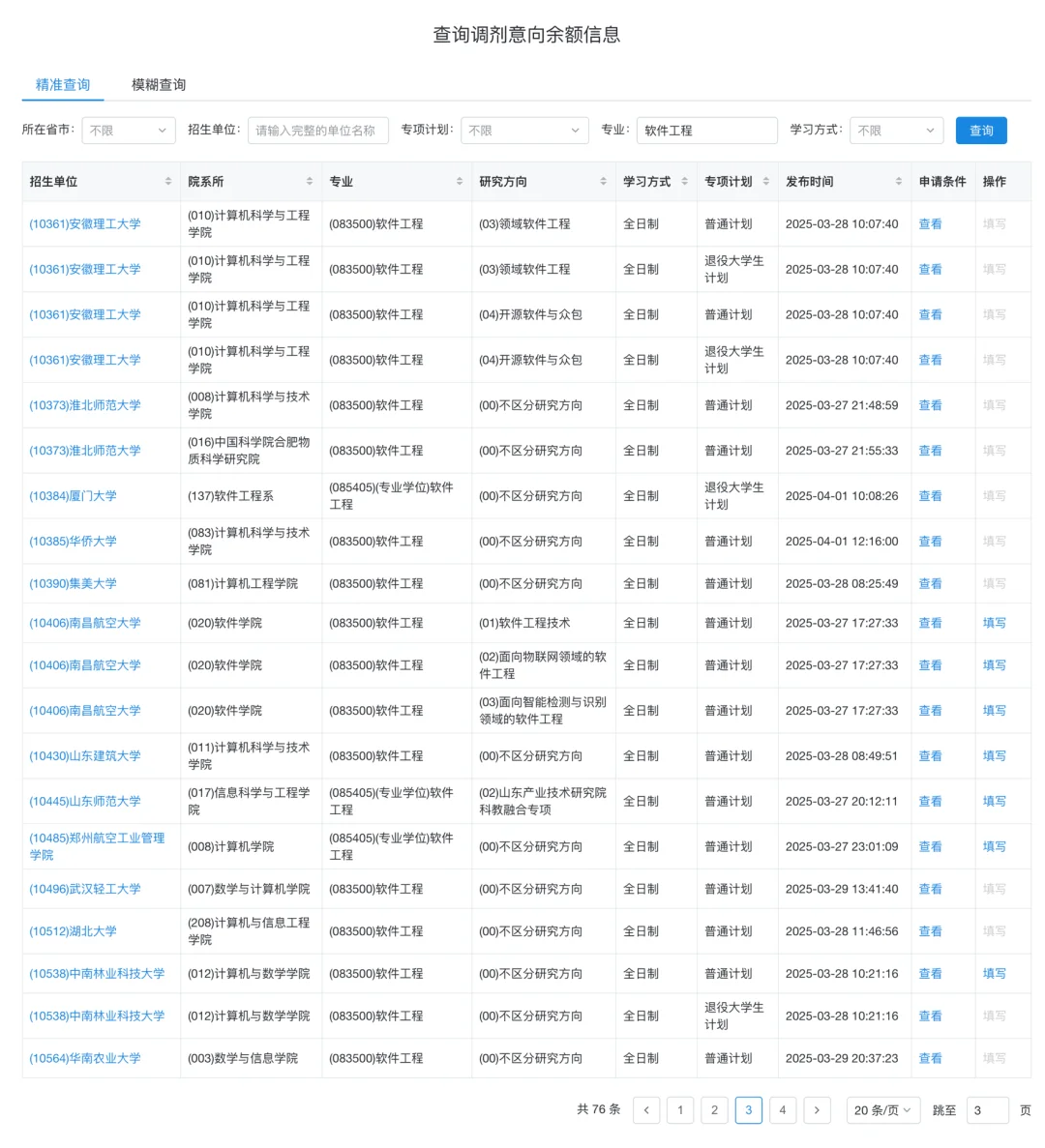Open the (10430)山东建筑大学 link
The width and height of the screenshot is (1045, 1148).
(x=85, y=755)
